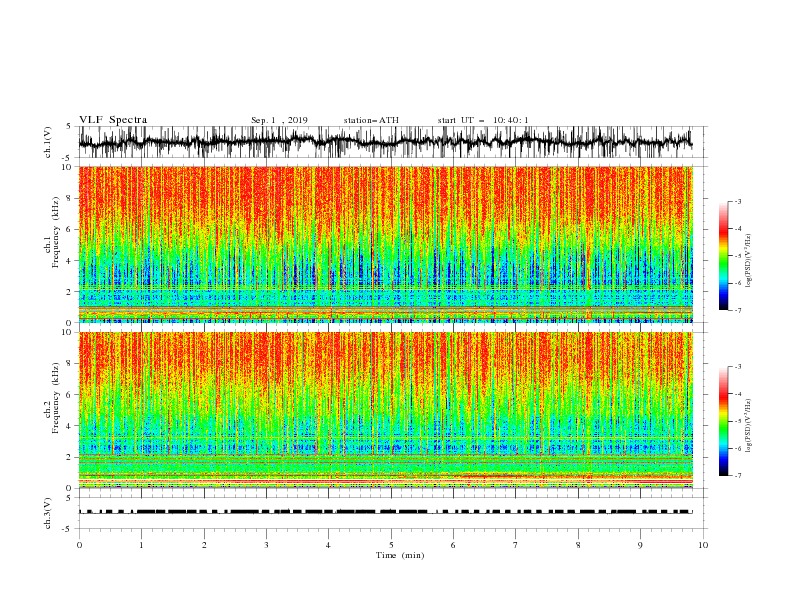This screenshot has width=792, height=612.
Task: Click the ch.1 color scale bar
Action: pos(723,255)
